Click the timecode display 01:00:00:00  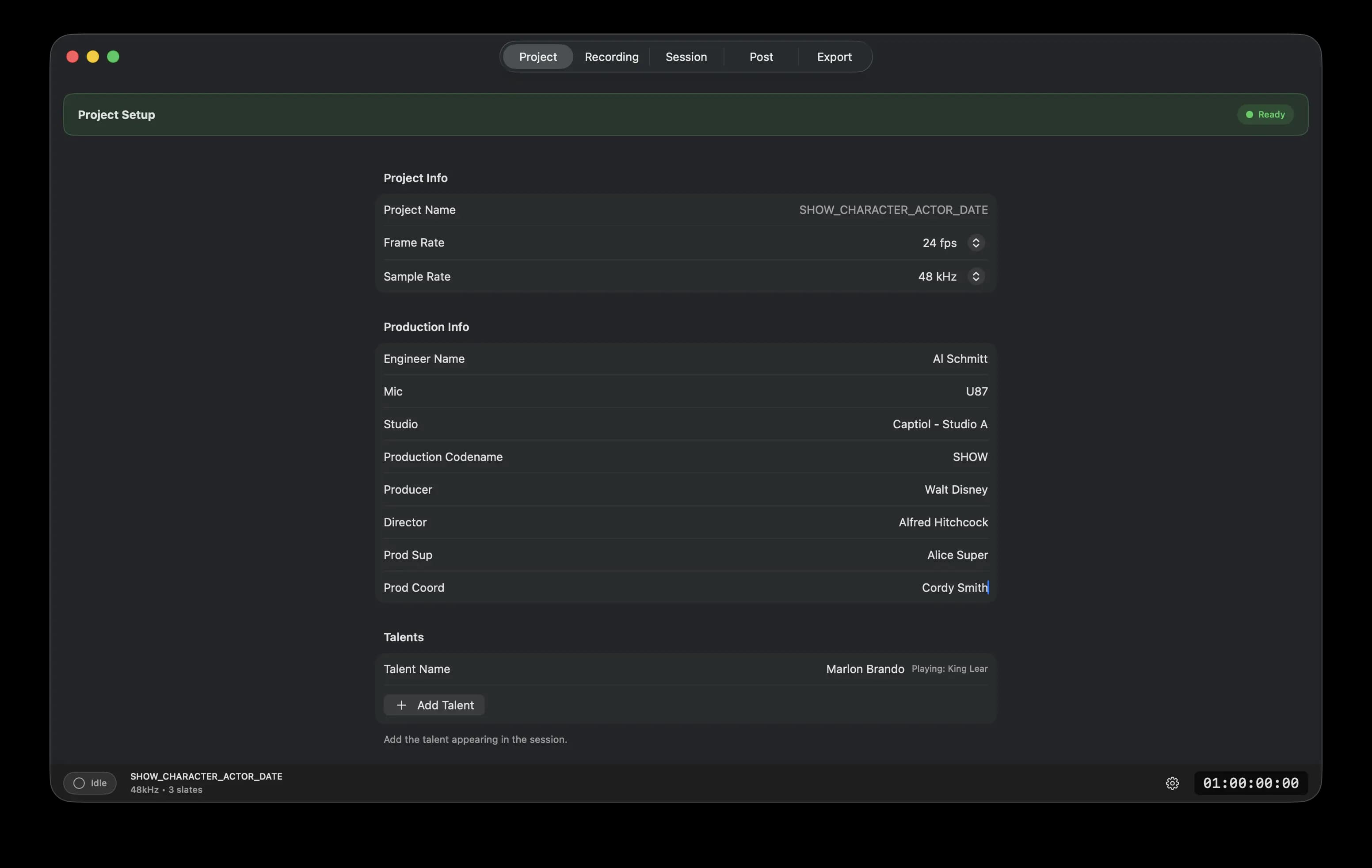[1250, 783]
